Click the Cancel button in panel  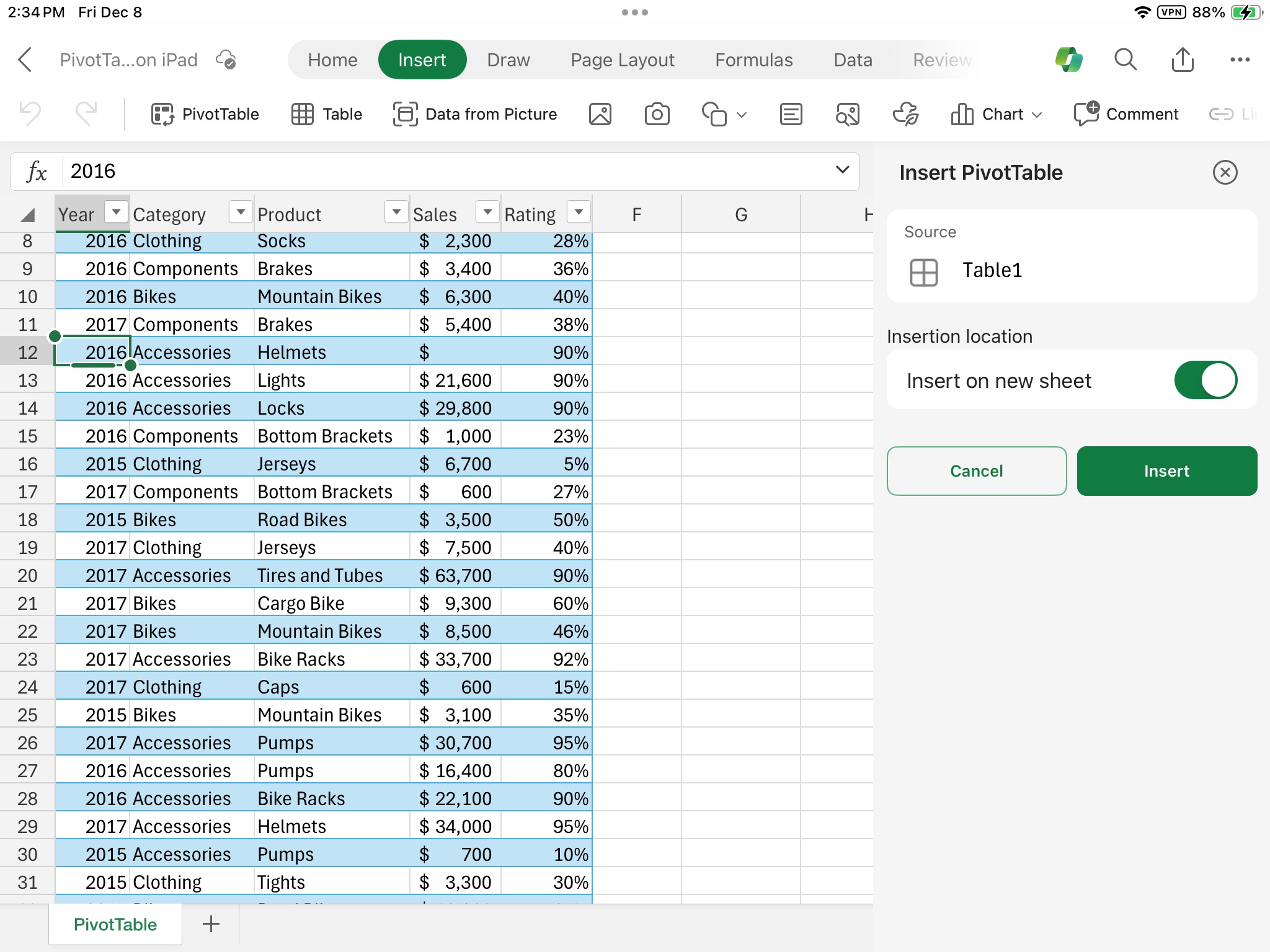(x=977, y=471)
